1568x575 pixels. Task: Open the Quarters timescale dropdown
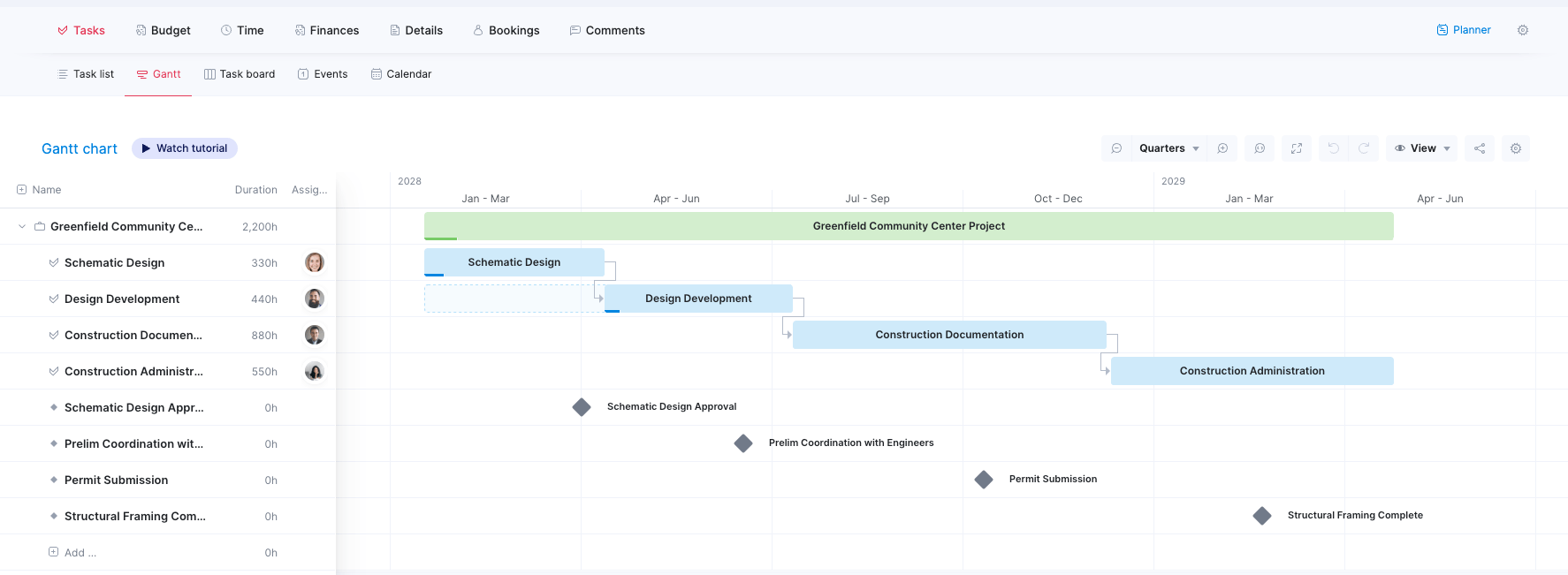click(x=1168, y=148)
